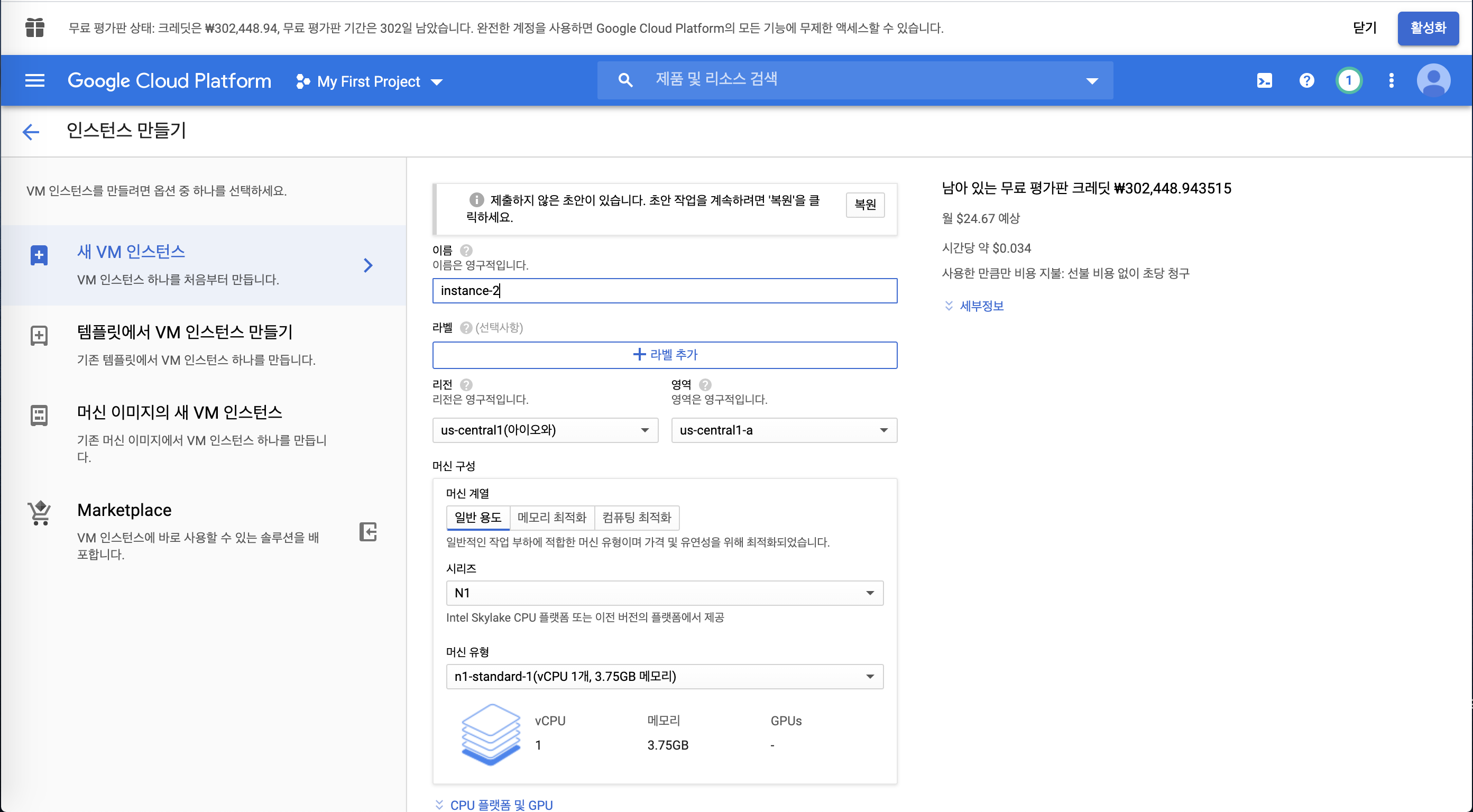
Task: Open the help question mark icon
Action: (x=1306, y=80)
